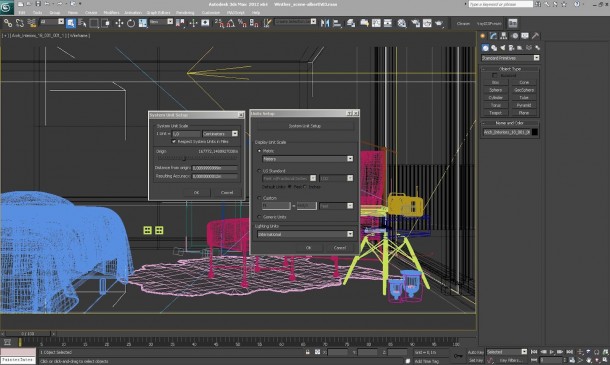Image resolution: width=610 pixels, height=365 pixels.
Task: Open the reference coordinate system dropdown
Action: click(161, 22)
